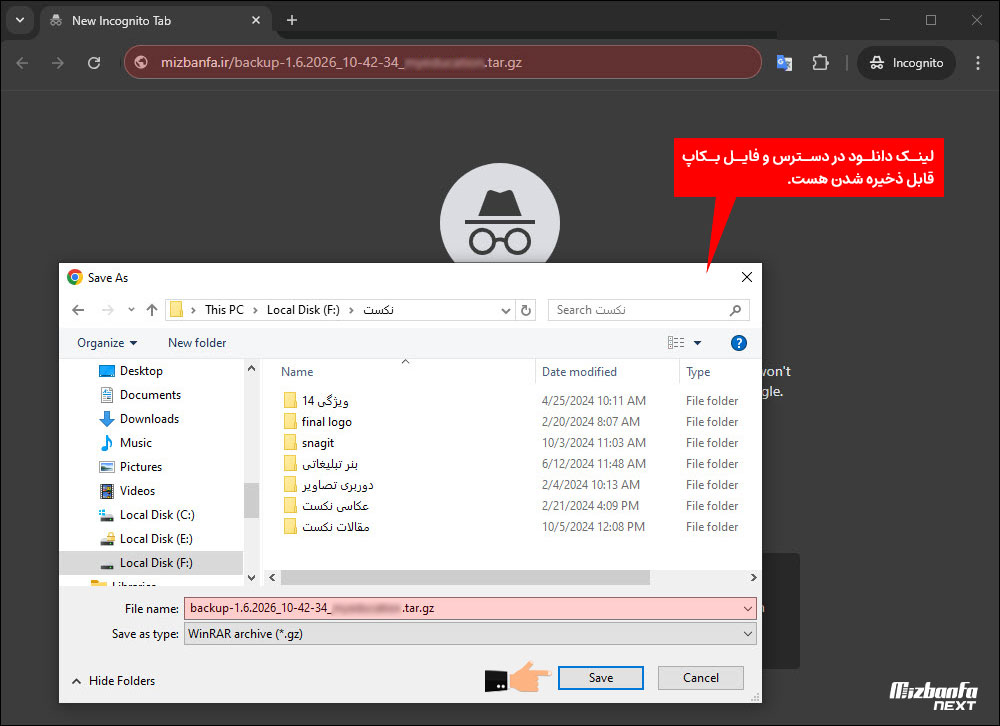Open Chrome's three-dot menu
The image size is (1000, 726).
(977, 62)
